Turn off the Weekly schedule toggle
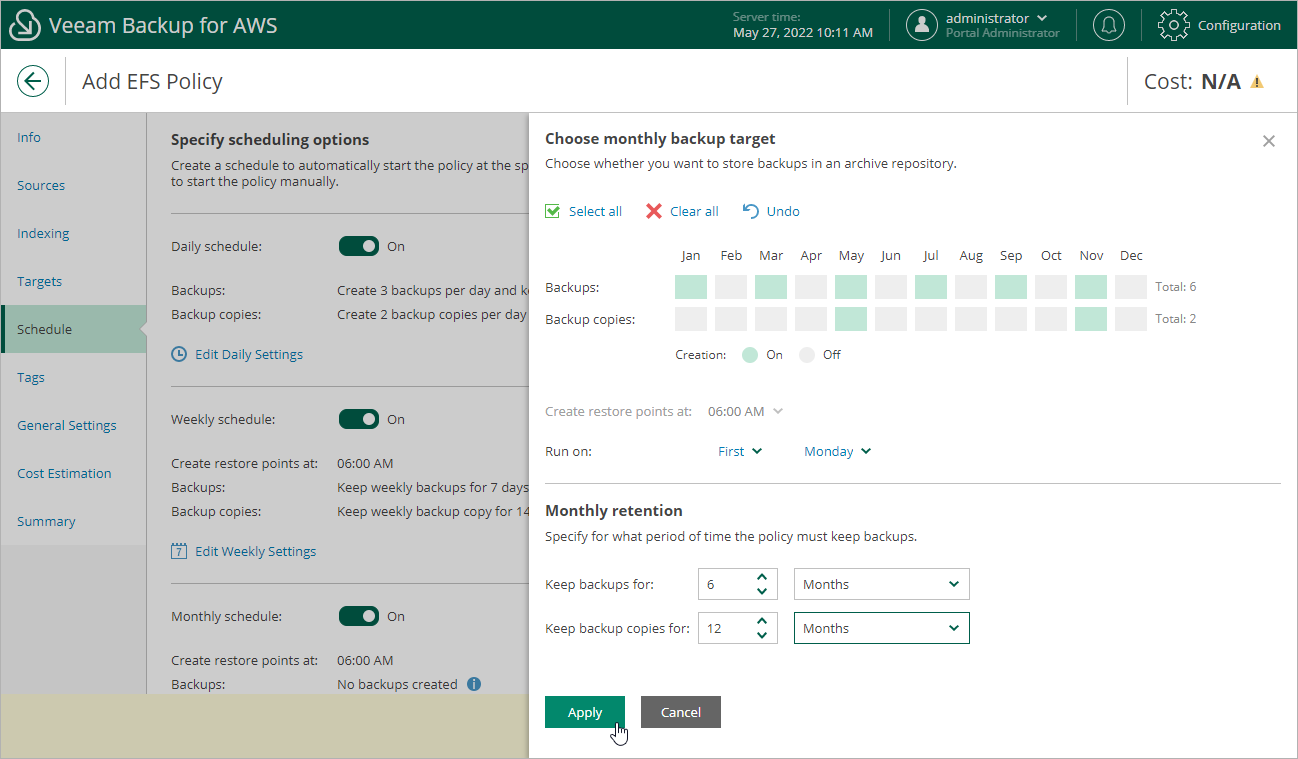The width and height of the screenshot is (1298, 759). tap(359, 419)
